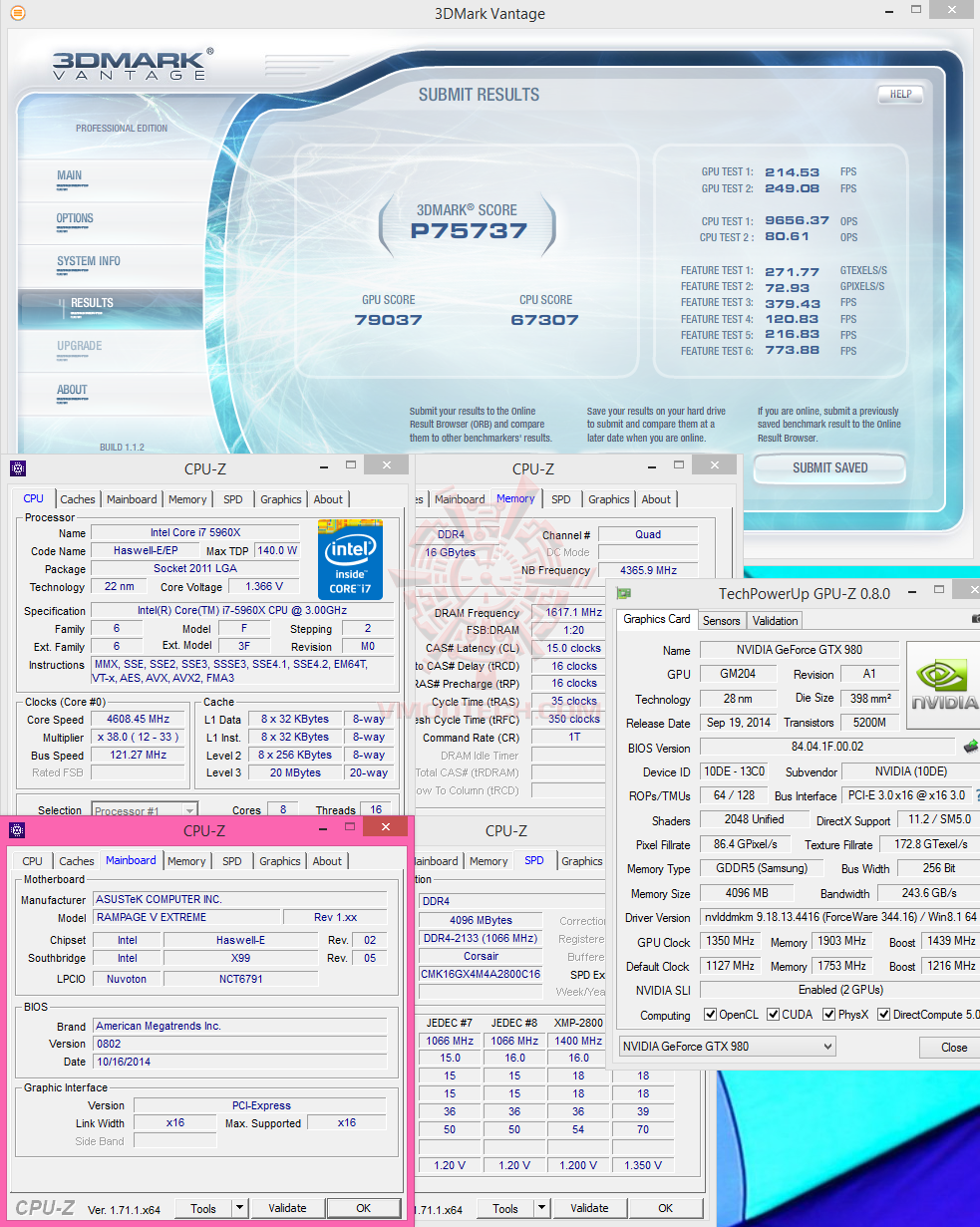Click the Name field in GPU-Z

click(799, 650)
